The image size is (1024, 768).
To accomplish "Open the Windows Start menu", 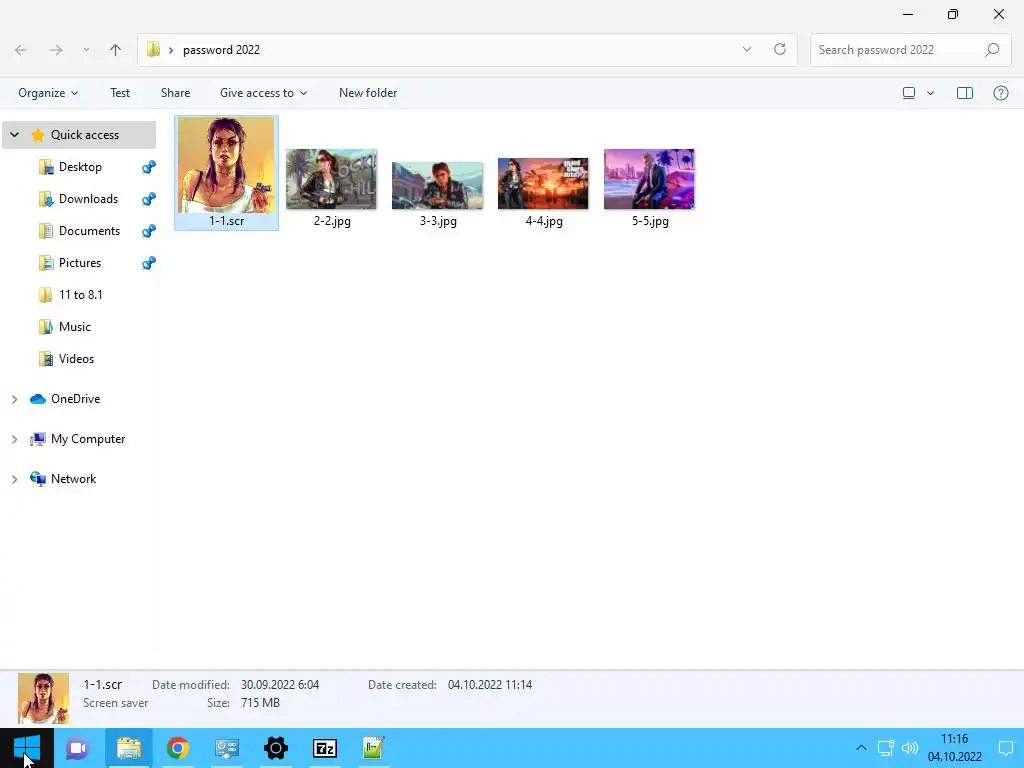I will pos(27,748).
